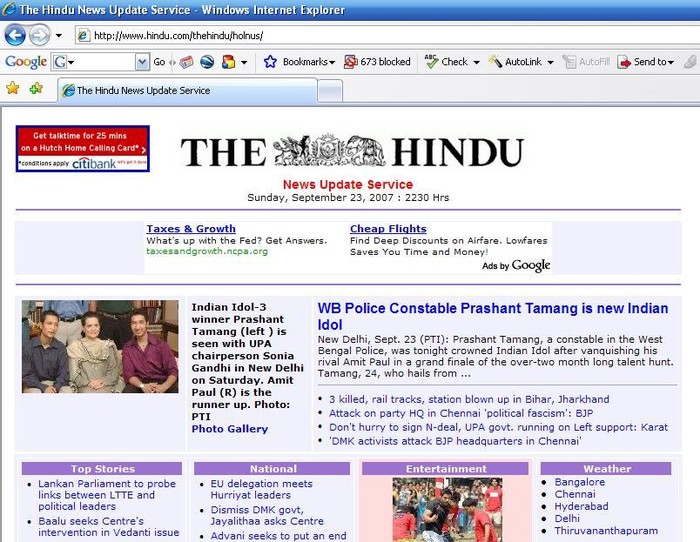Click the Send to toolbar button
This screenshot has height=542, width=700.
pos(643,62)
